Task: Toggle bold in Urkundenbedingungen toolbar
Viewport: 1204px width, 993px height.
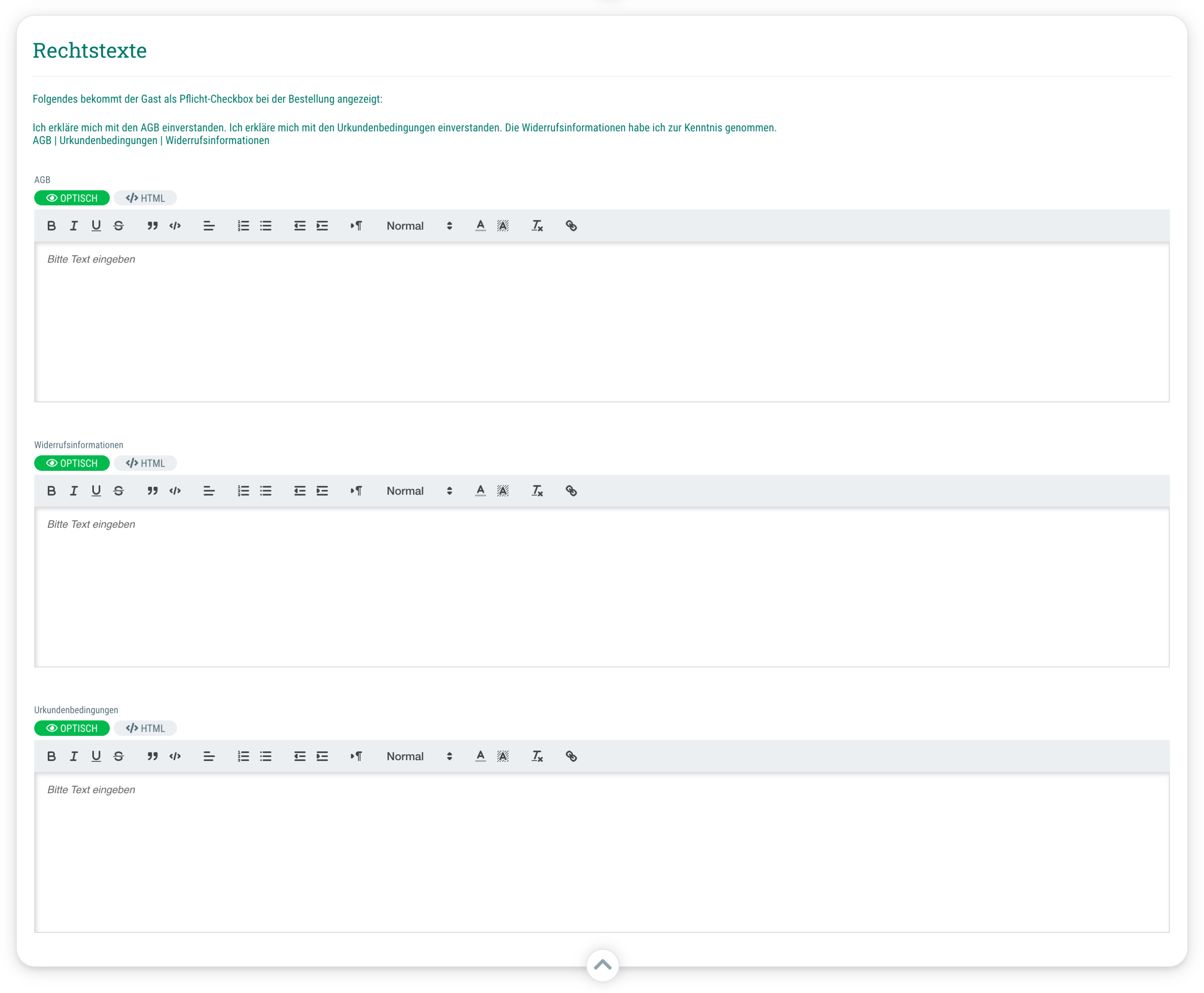Action: tap(51, 756)
